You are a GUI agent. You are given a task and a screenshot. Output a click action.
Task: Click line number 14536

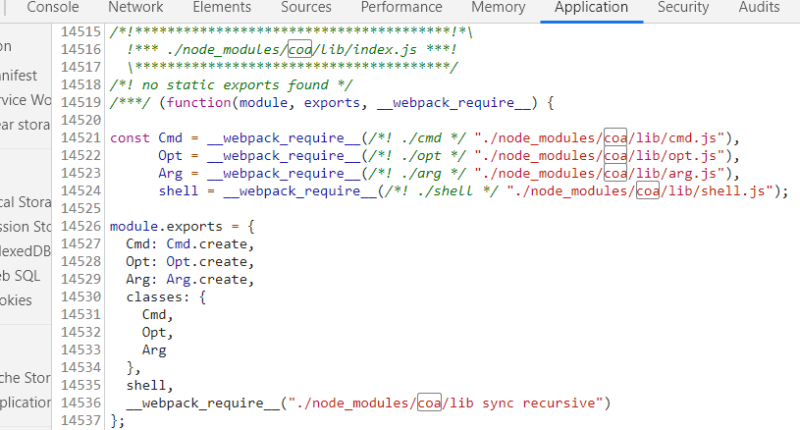coord(81,402)
